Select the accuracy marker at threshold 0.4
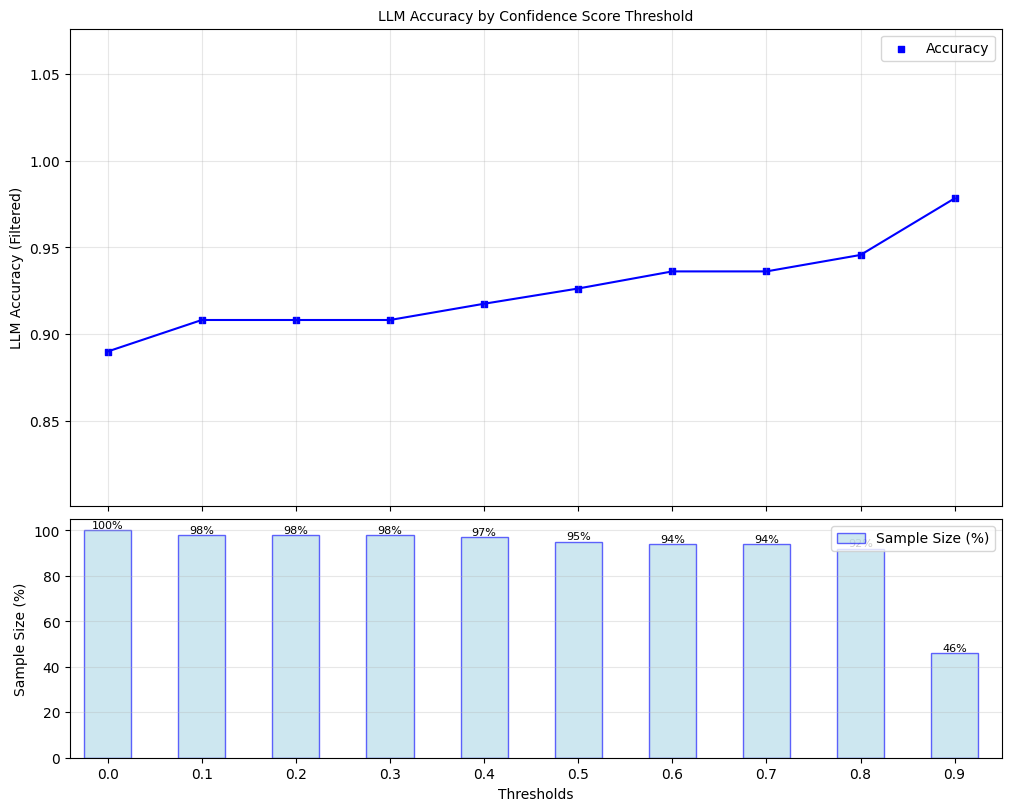This screenshot has width=1011, height=811. click(x=484, y=304)
